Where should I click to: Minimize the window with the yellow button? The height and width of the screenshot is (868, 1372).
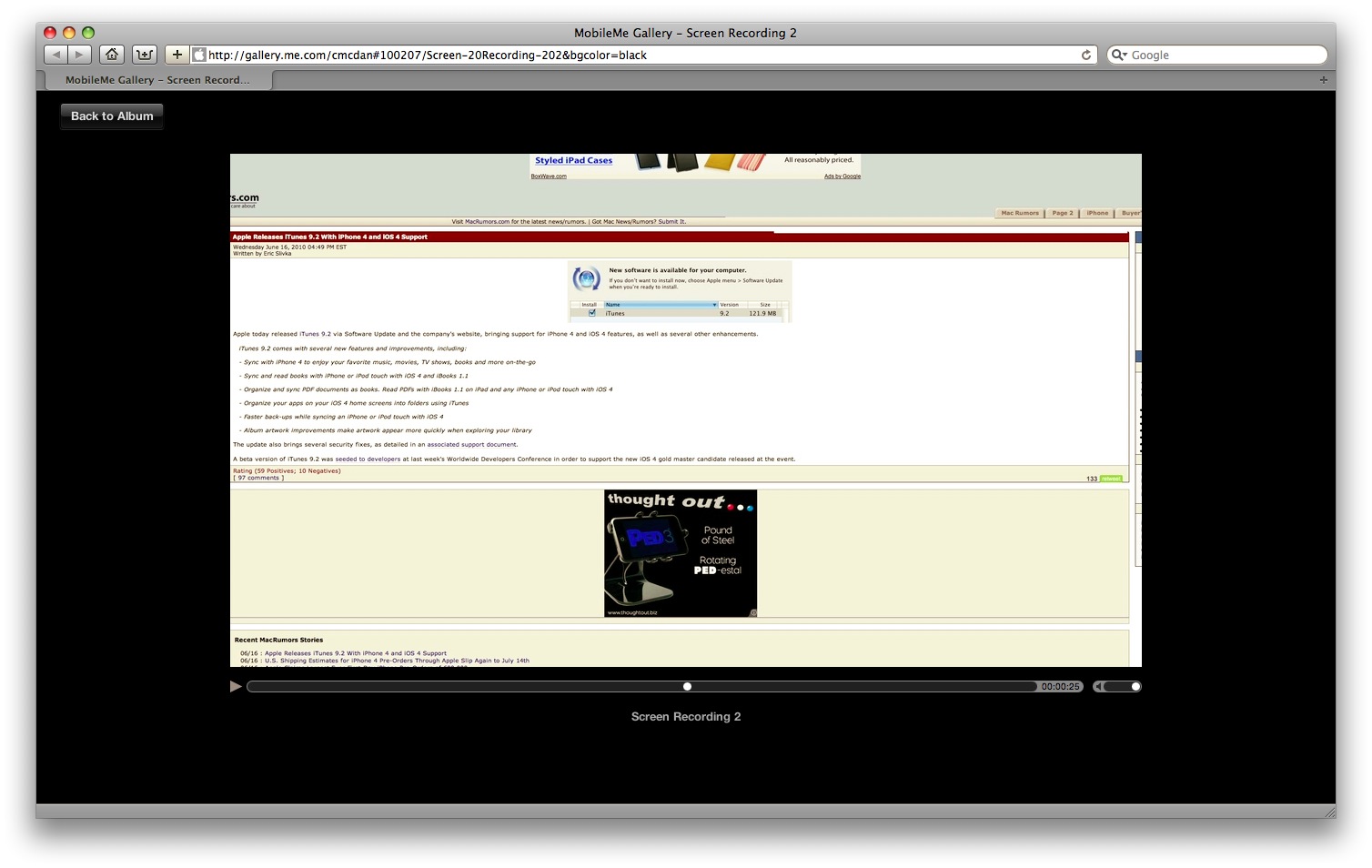(69, 33)
